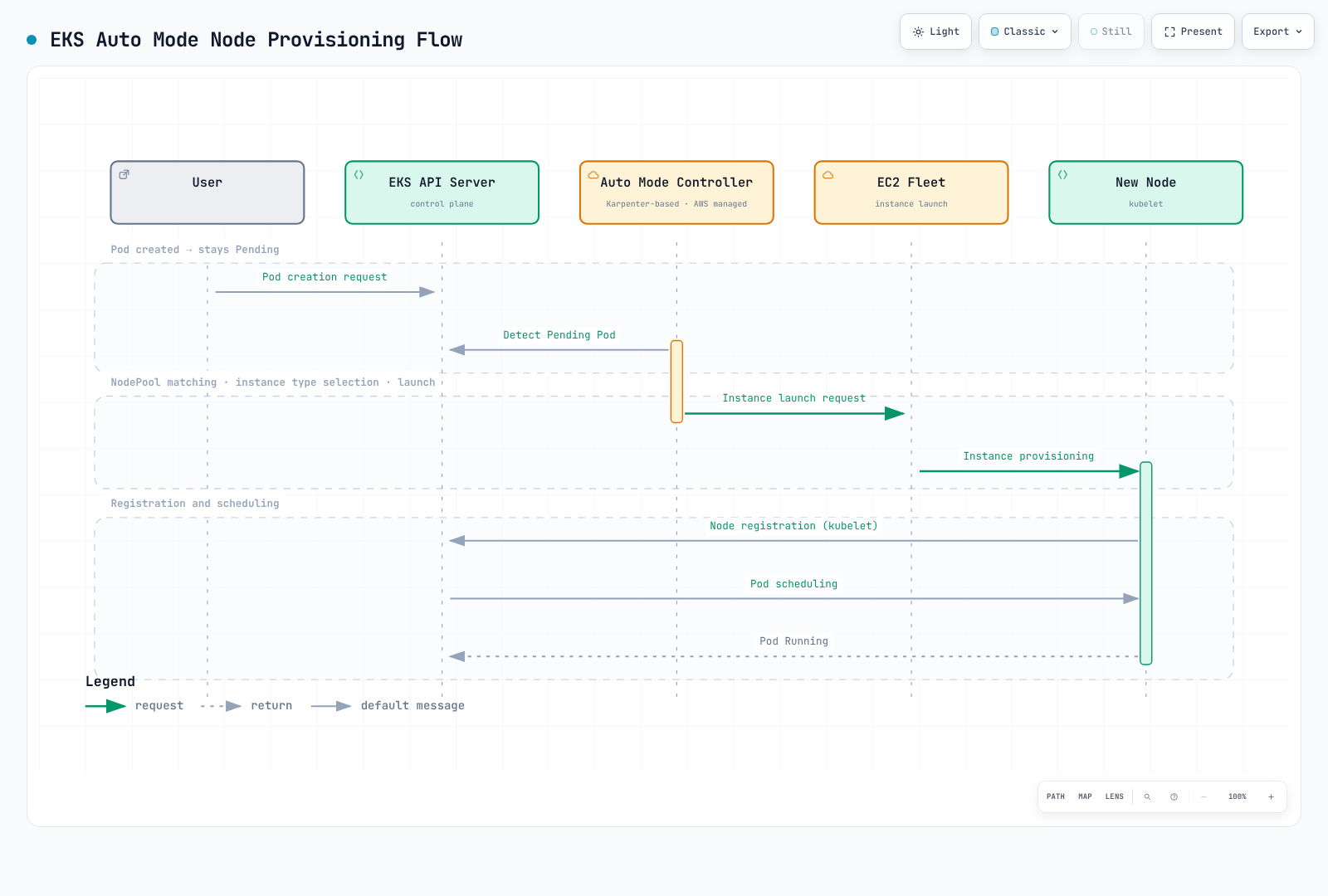Click the code brackets icon in EKS API Server

click(x=359, y=174)
